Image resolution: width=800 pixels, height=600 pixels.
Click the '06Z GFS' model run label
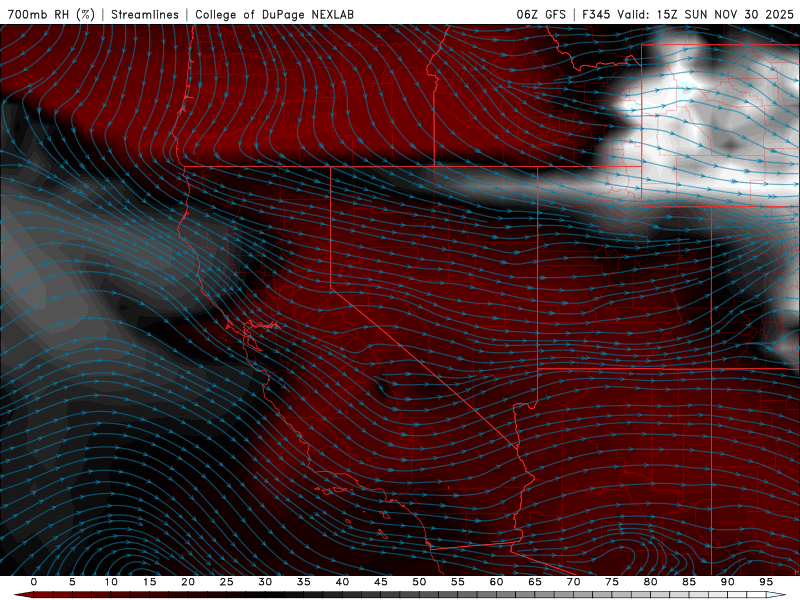point(541,14)
